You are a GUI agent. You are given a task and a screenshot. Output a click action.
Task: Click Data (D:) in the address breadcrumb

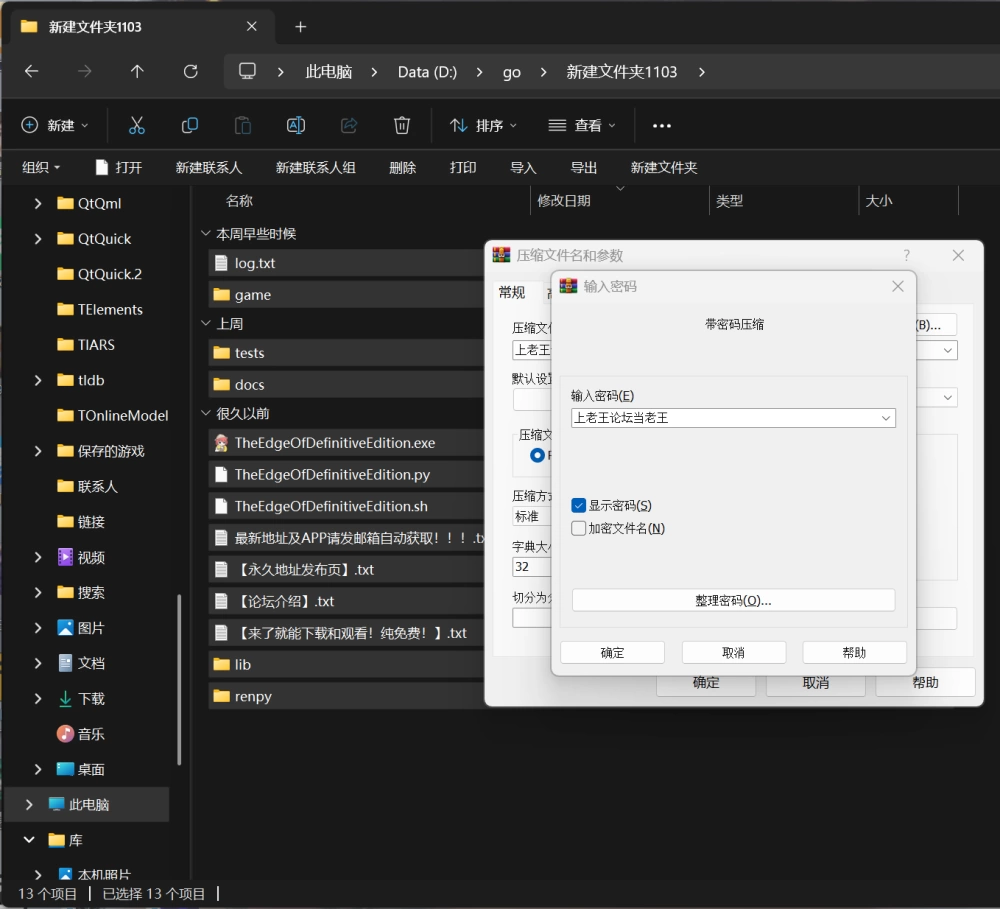pos(427,72)
